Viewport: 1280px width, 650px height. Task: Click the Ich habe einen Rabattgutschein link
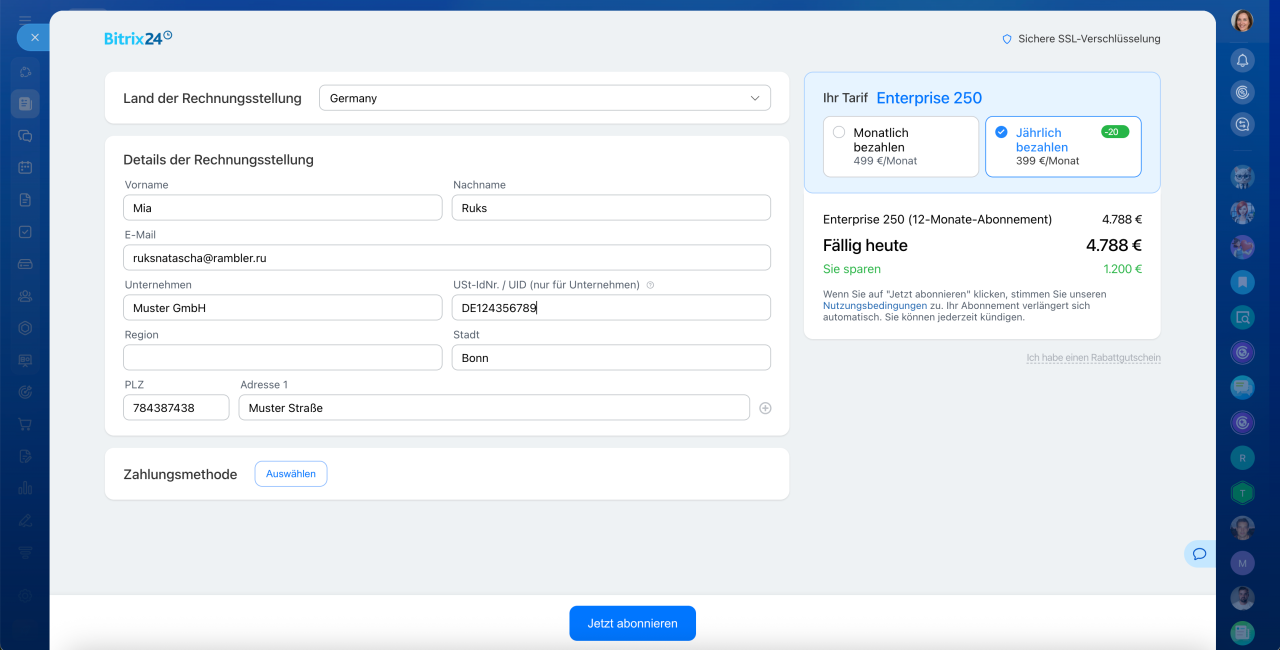click(1093, 358)
